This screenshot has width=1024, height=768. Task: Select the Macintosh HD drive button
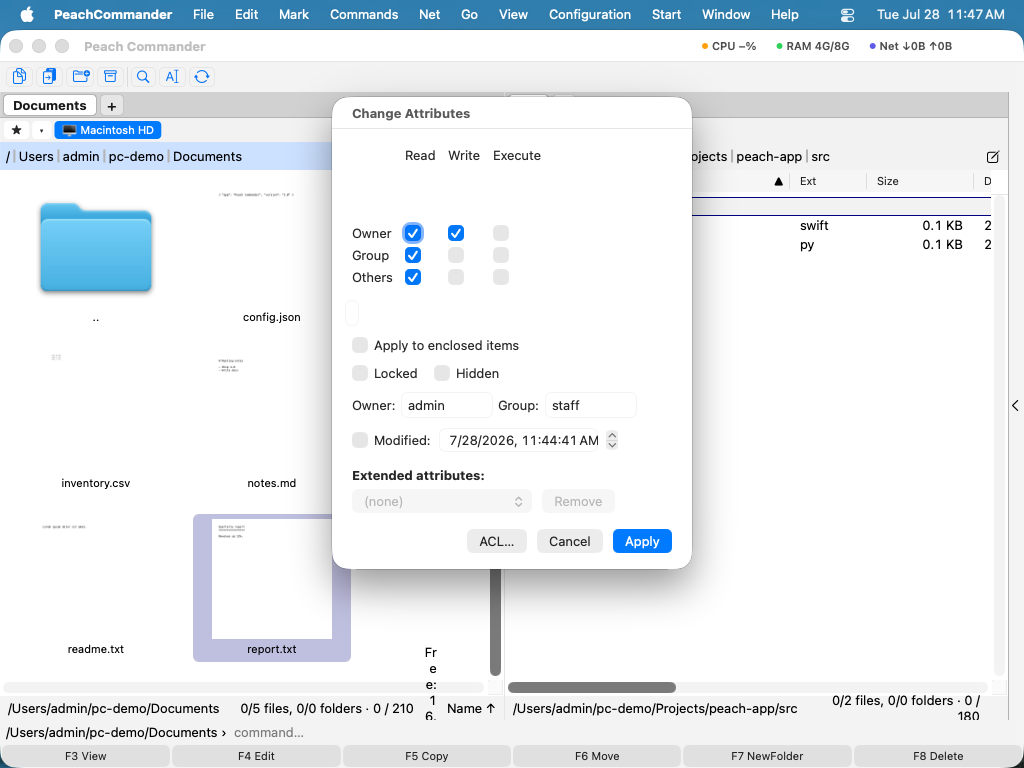point(108,130)
